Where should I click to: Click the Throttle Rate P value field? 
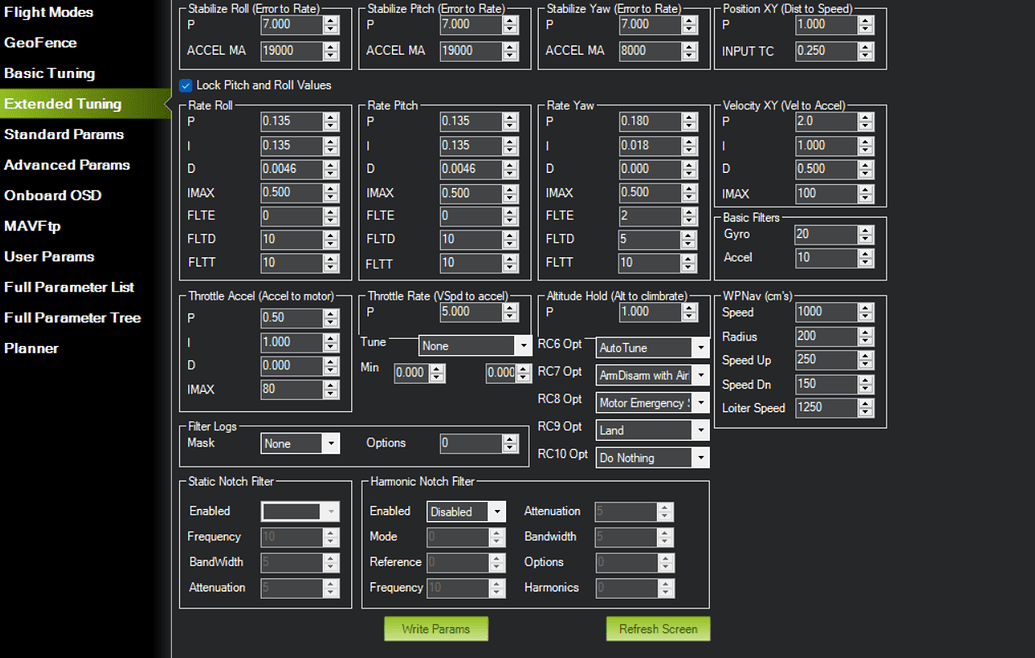[470, 311]
